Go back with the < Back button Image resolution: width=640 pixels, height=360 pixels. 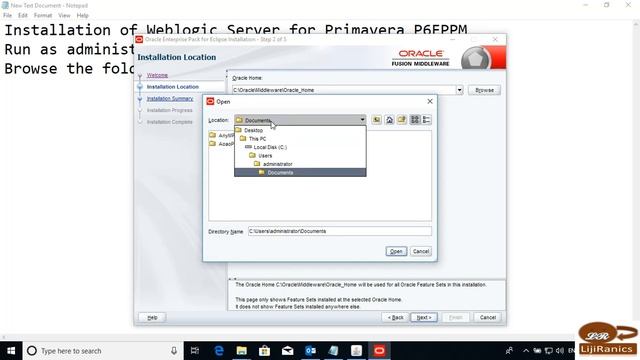click(396, 317)
